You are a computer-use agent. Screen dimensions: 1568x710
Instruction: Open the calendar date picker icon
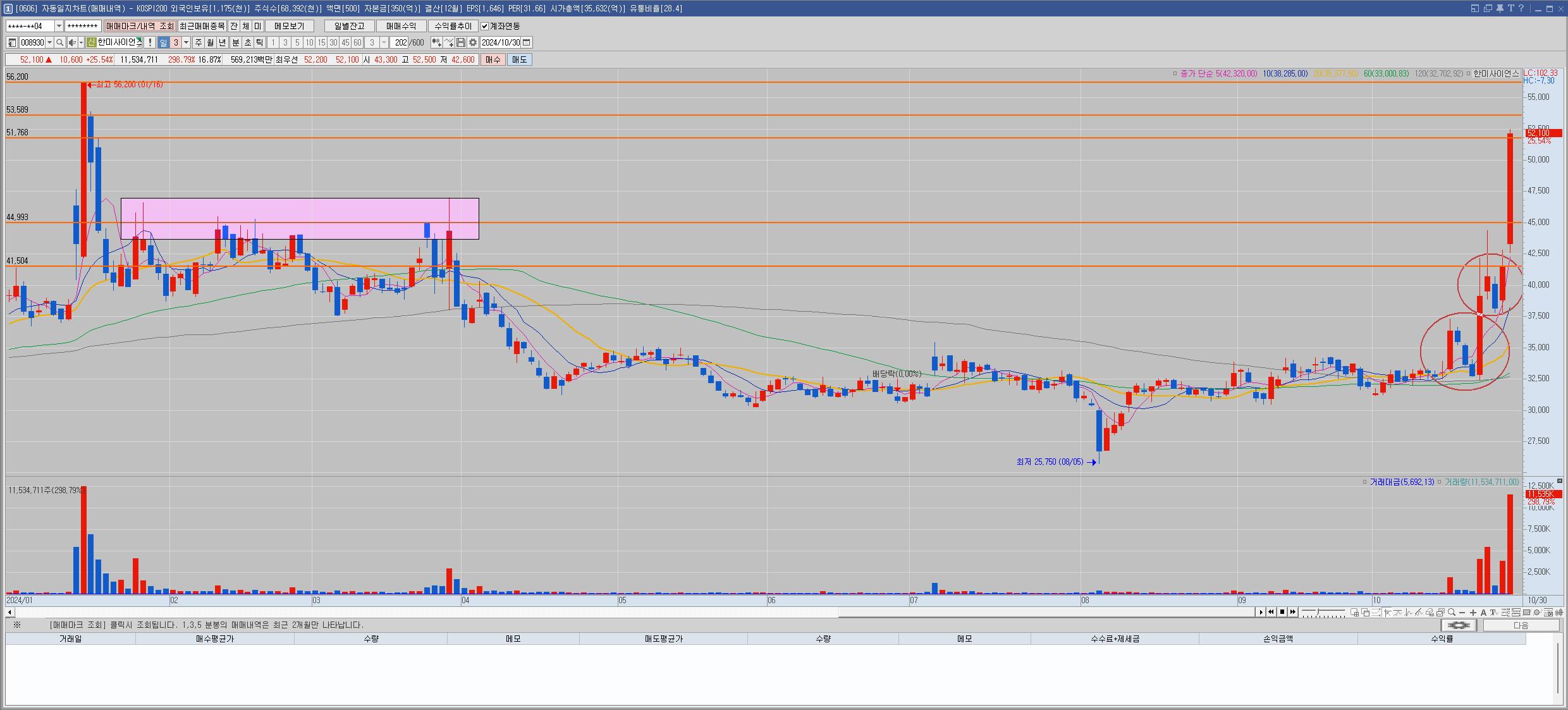527,42
